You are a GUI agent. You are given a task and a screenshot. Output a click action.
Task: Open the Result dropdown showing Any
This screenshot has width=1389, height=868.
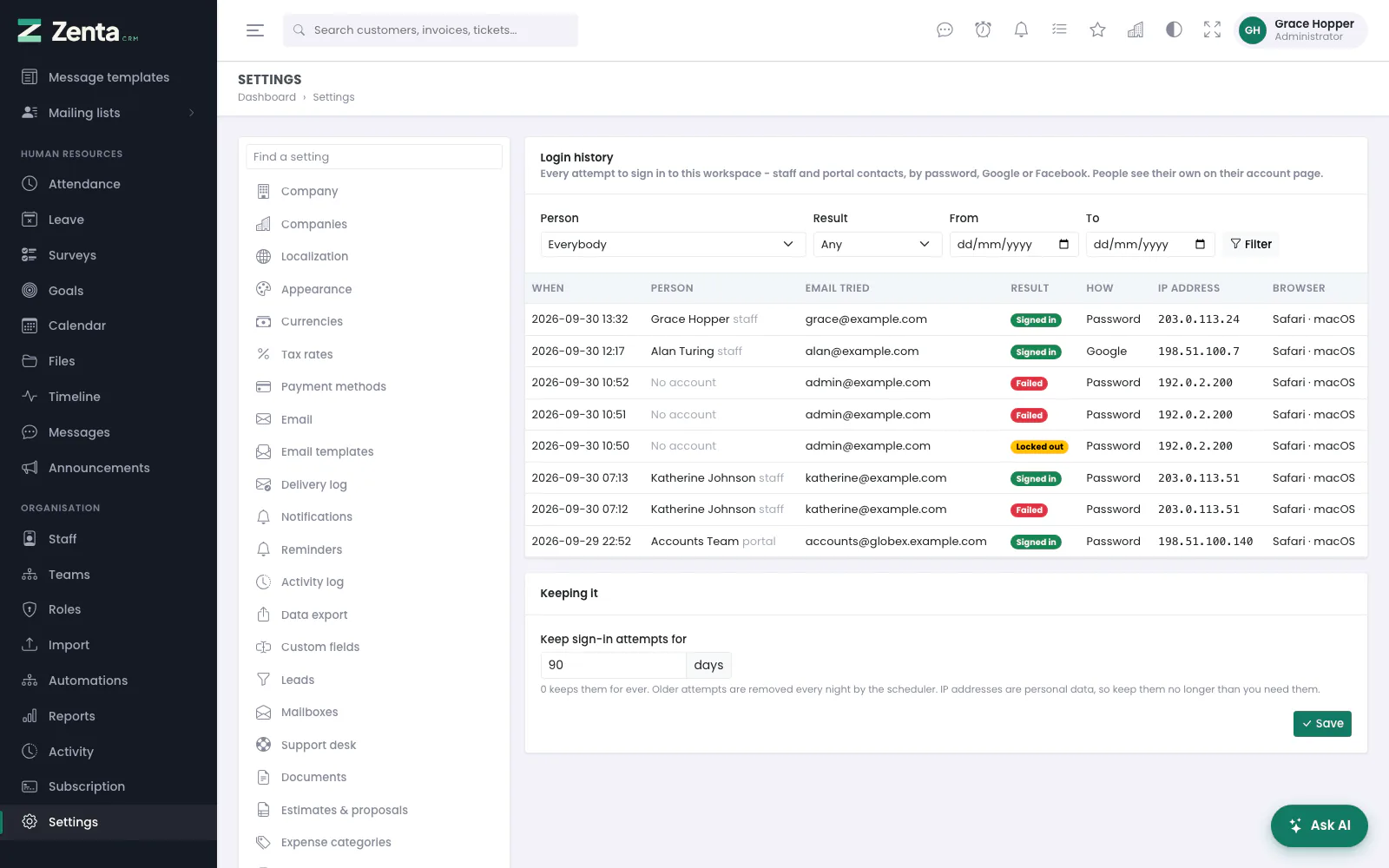877,244
